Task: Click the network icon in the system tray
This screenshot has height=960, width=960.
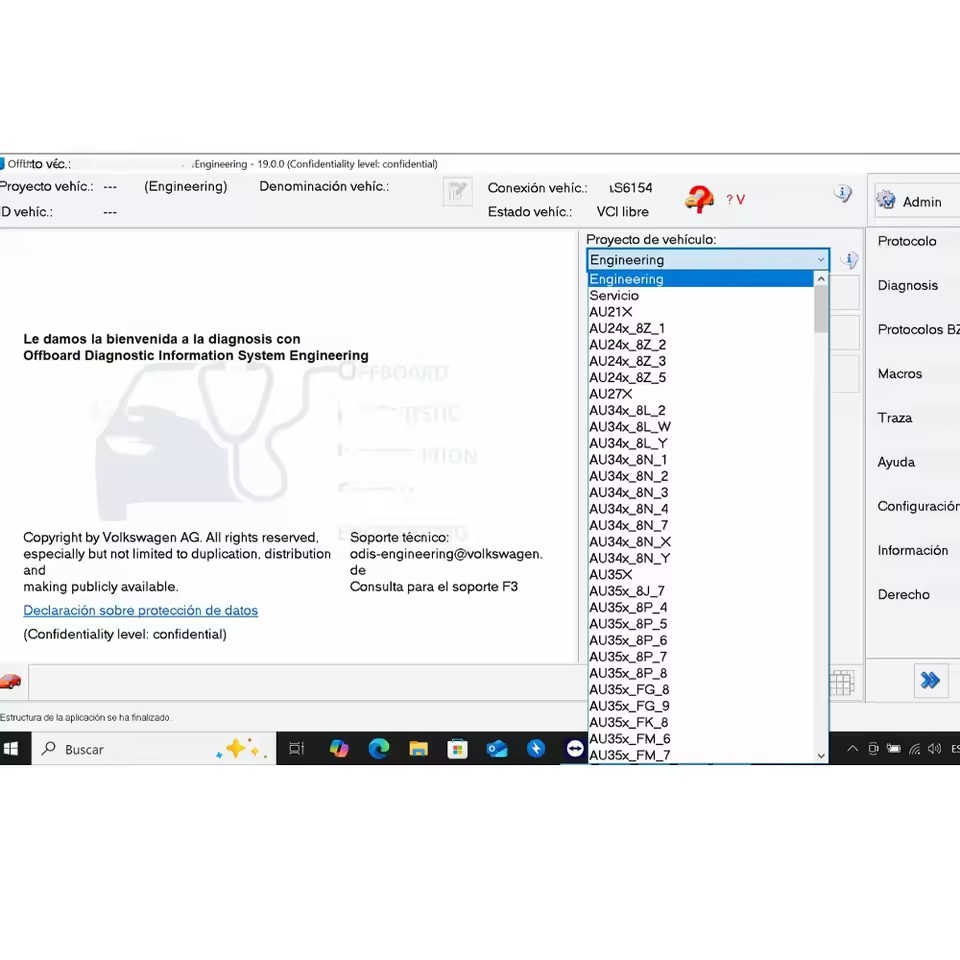Action: point(914,749)
